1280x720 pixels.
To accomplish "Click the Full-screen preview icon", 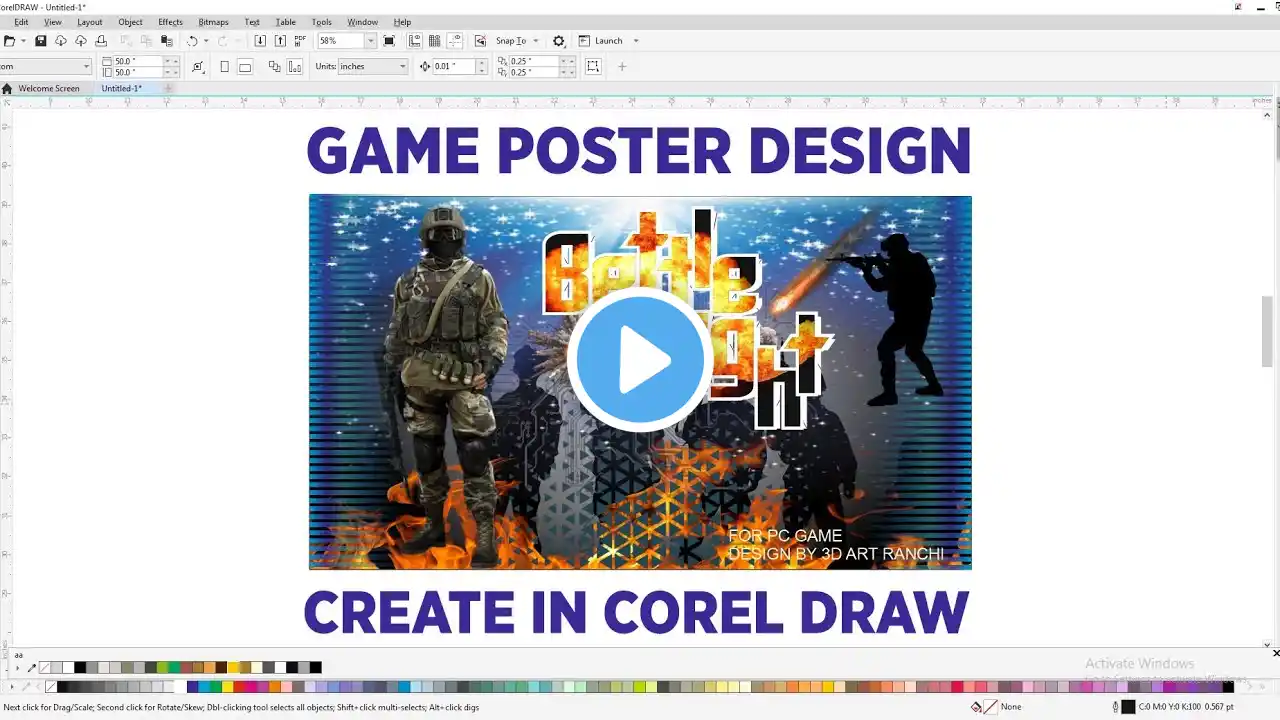I will point(389,41).
